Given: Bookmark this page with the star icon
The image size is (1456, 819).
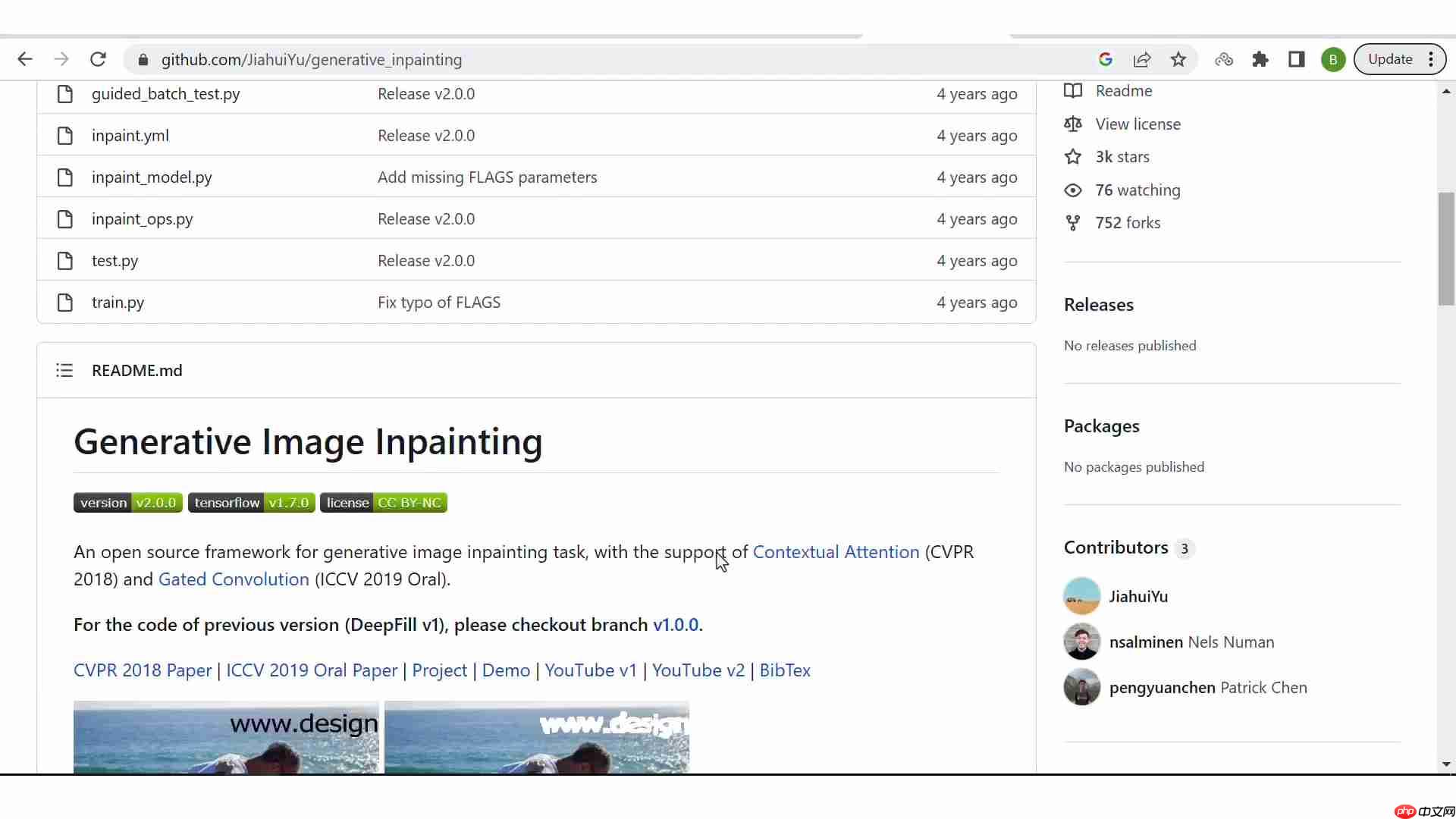Looking at the screenshot, I should click(x=1178, y=59).
